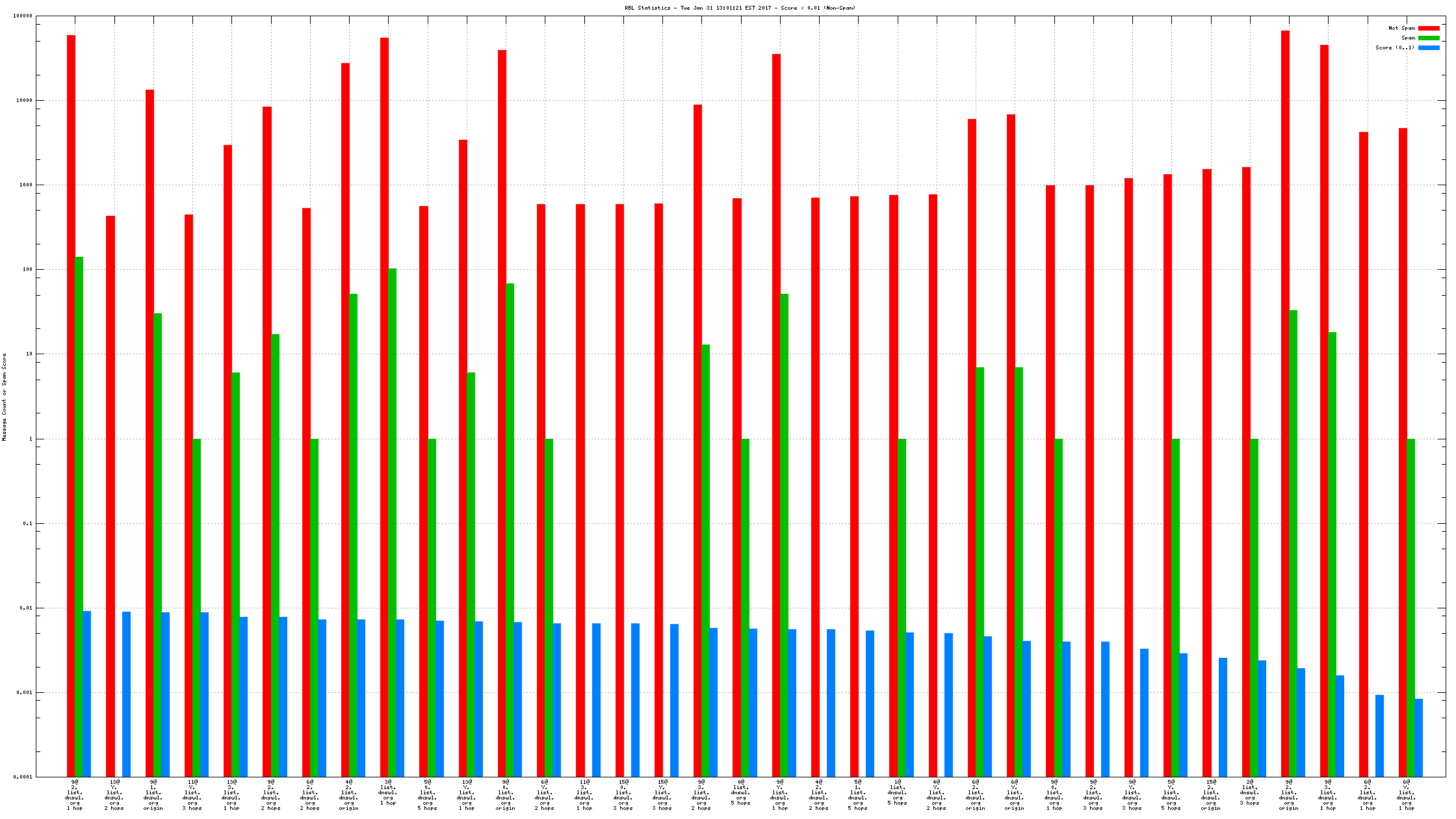Click the 'Not Spam' legend text
This screenshot has width=1456, height=819.
1401,29
